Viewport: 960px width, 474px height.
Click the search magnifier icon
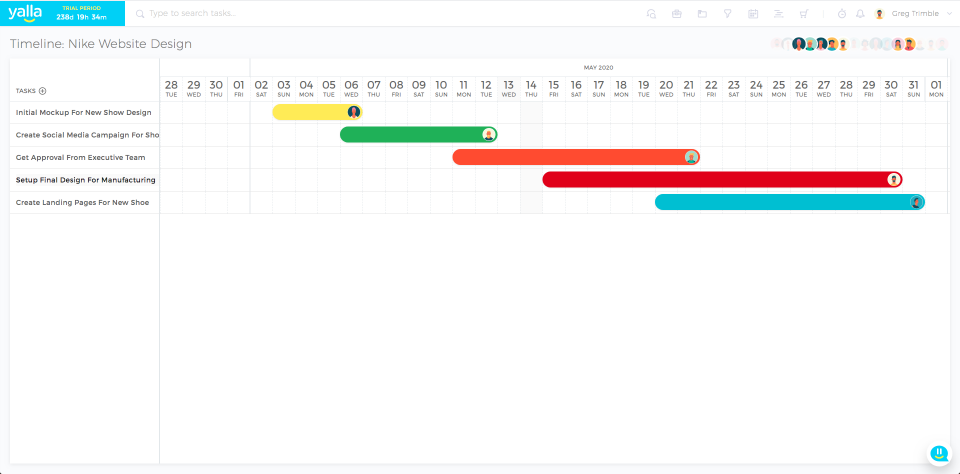tap(140, 13)
